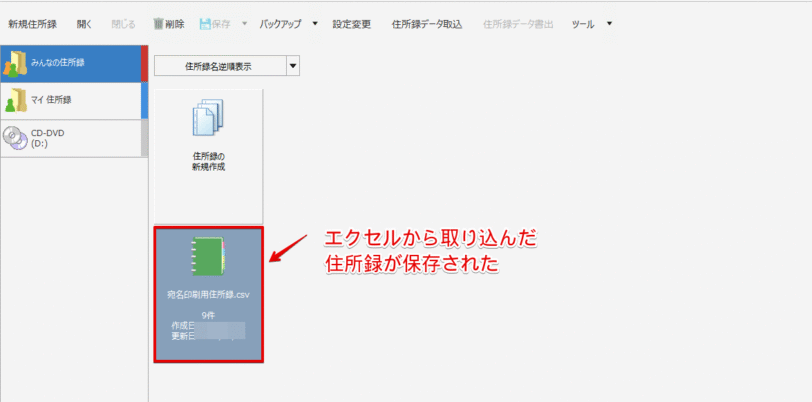Viewport: 812px width, 402px height.
Task: Click the バックアップ toolbar button
Action: 280,24
